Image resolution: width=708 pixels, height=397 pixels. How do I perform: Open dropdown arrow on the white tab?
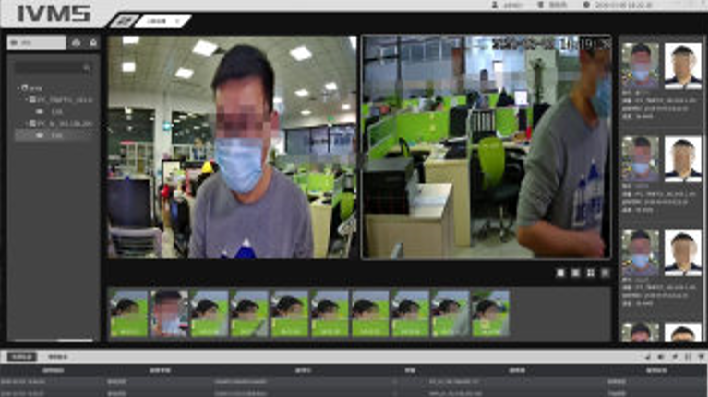coord(177,21)
